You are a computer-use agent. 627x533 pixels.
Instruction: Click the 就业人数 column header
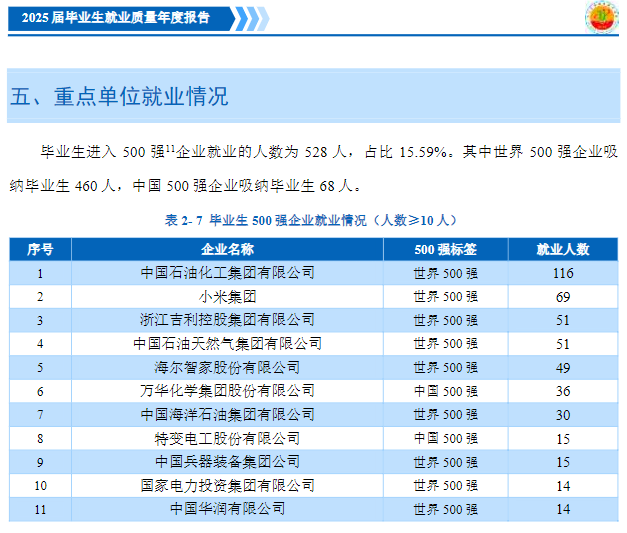tap(563, 249)
